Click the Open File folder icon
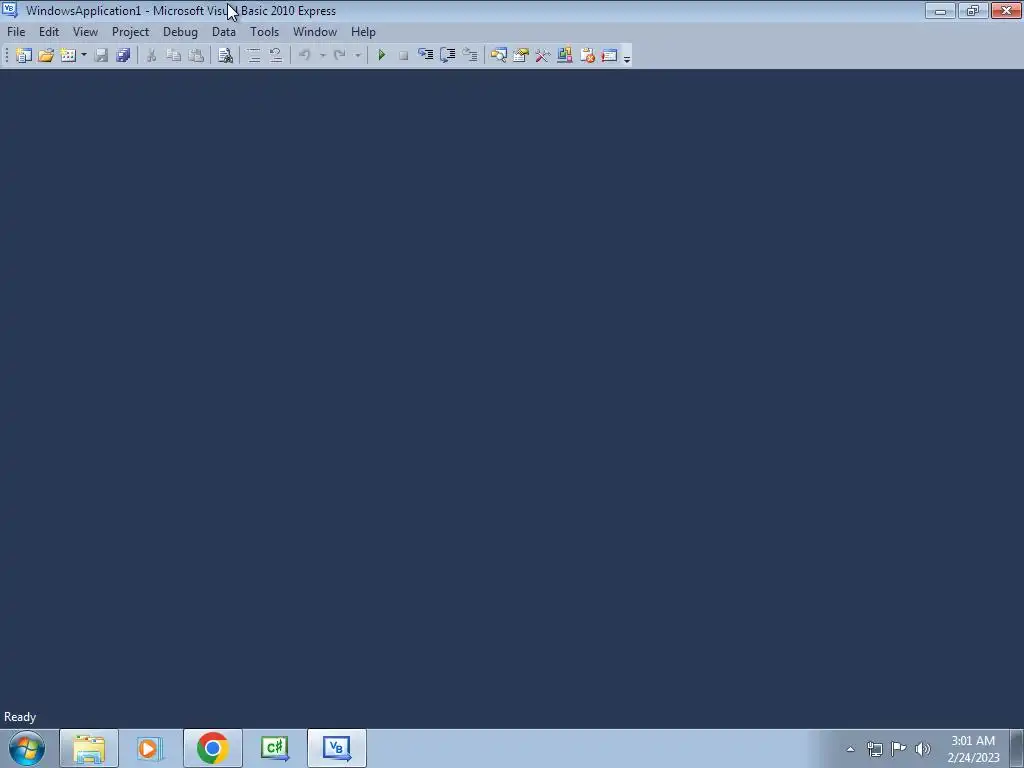 pos(46,56)
